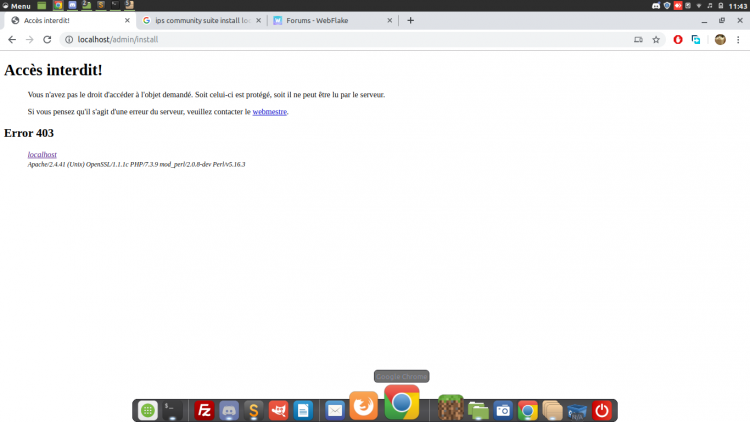Open the system Menu in top panel
Viewport: 750px width, 422px height.
(x=16, y=6)
